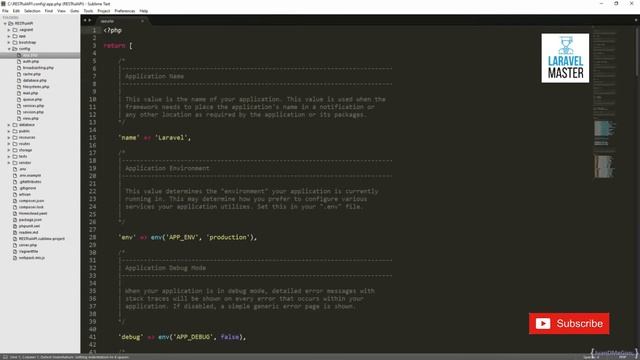Open session.php in the sidebar
The width and height of the screenshot is (640, 360).
pos(33,112)
